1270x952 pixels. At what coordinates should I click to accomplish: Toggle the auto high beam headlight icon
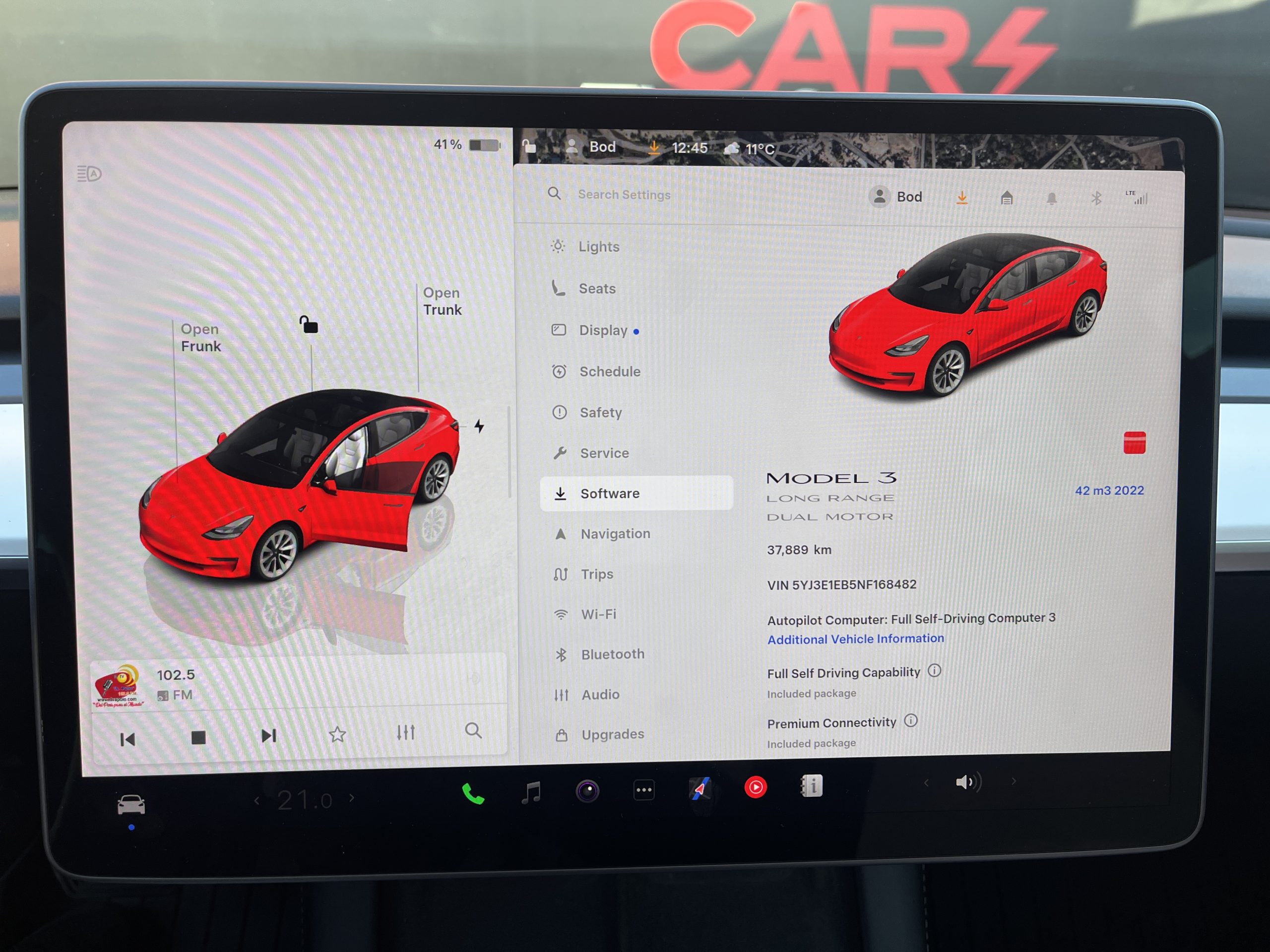[90, 174]
